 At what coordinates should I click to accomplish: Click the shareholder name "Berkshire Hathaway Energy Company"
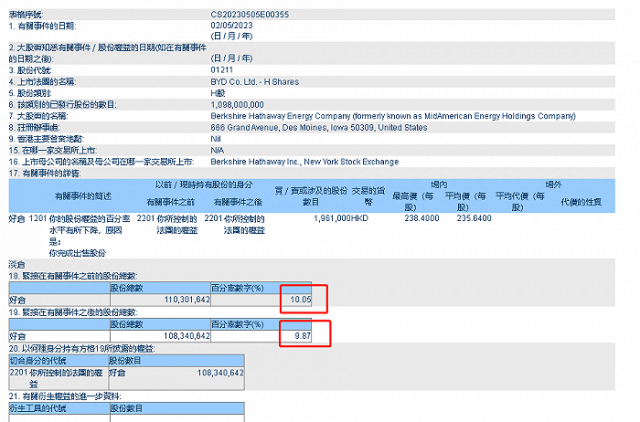click(x=280, y=116)
